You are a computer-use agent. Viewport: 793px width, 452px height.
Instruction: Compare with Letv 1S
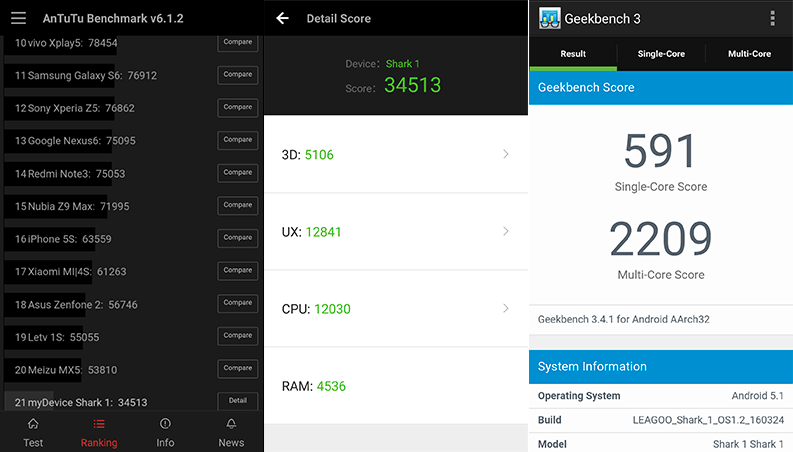tap(238, 336)
